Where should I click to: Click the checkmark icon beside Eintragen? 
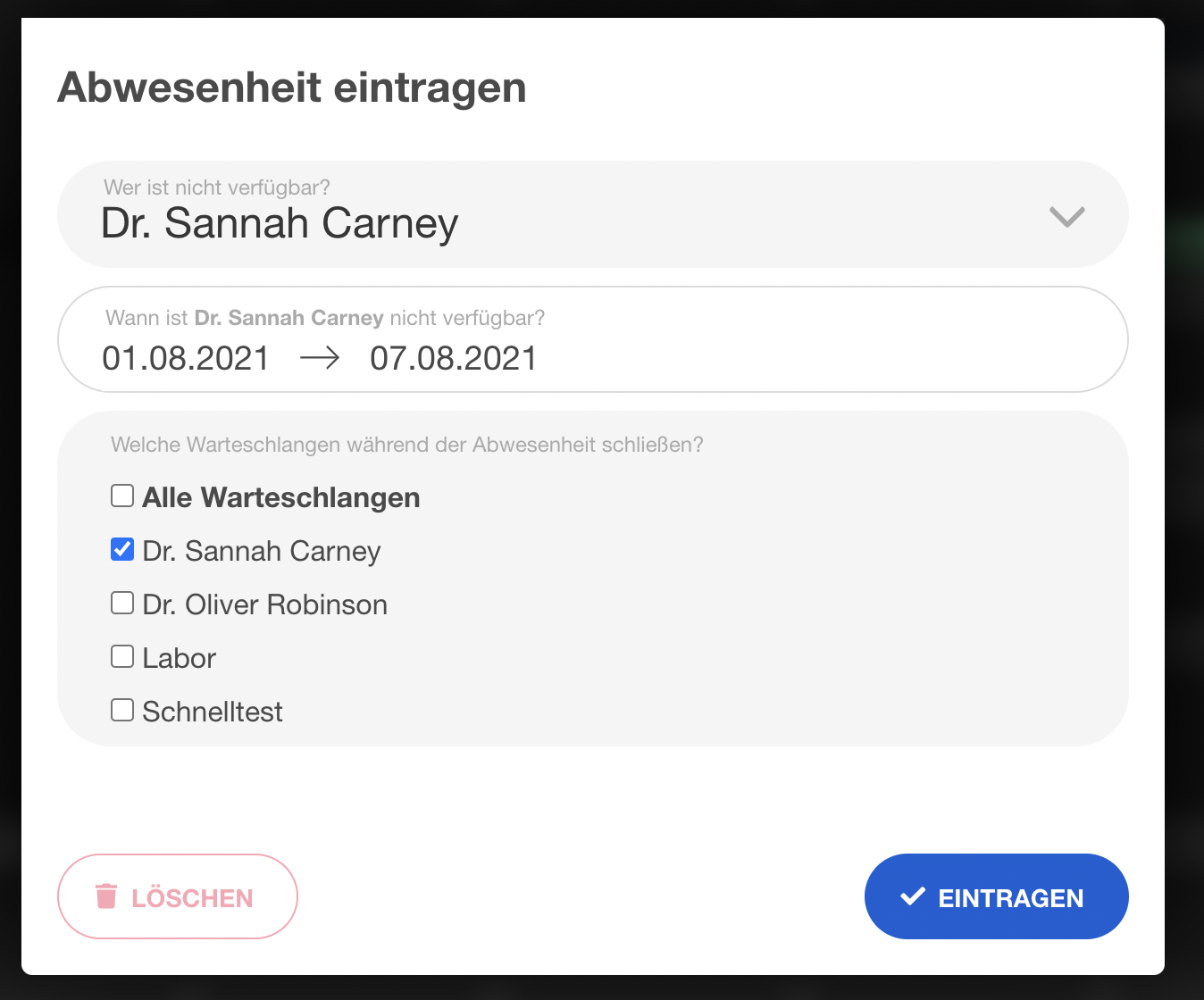913,896
